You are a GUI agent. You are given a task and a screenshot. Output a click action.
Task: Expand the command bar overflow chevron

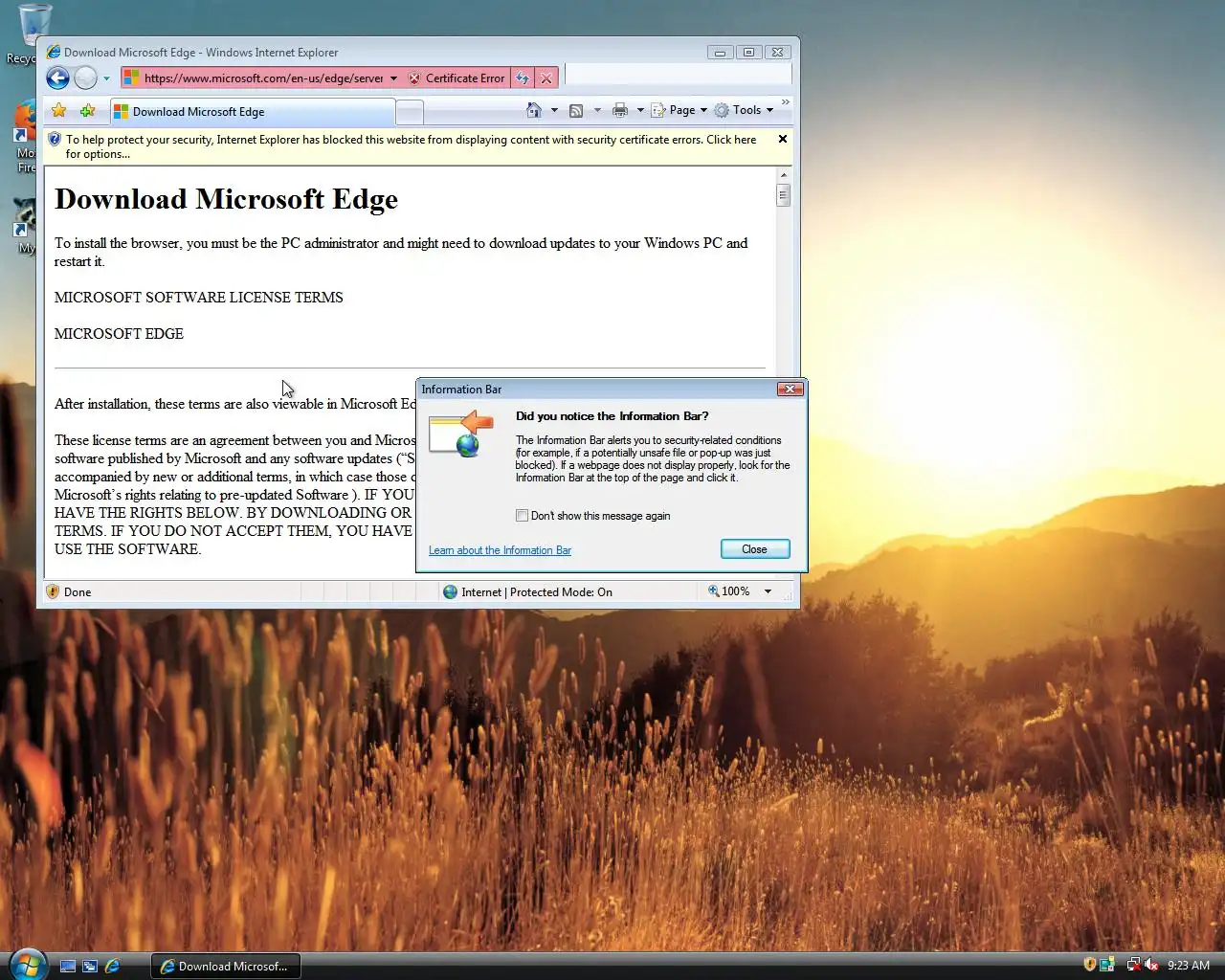[786, 101]
